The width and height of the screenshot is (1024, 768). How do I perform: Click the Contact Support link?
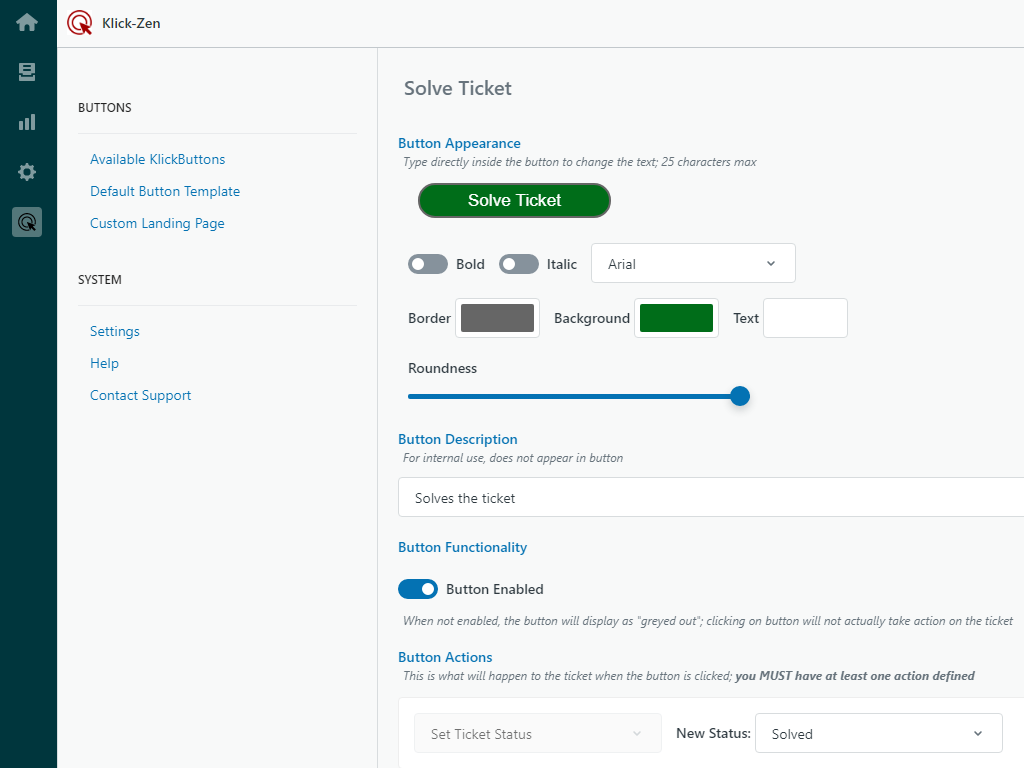pos(140,395)
